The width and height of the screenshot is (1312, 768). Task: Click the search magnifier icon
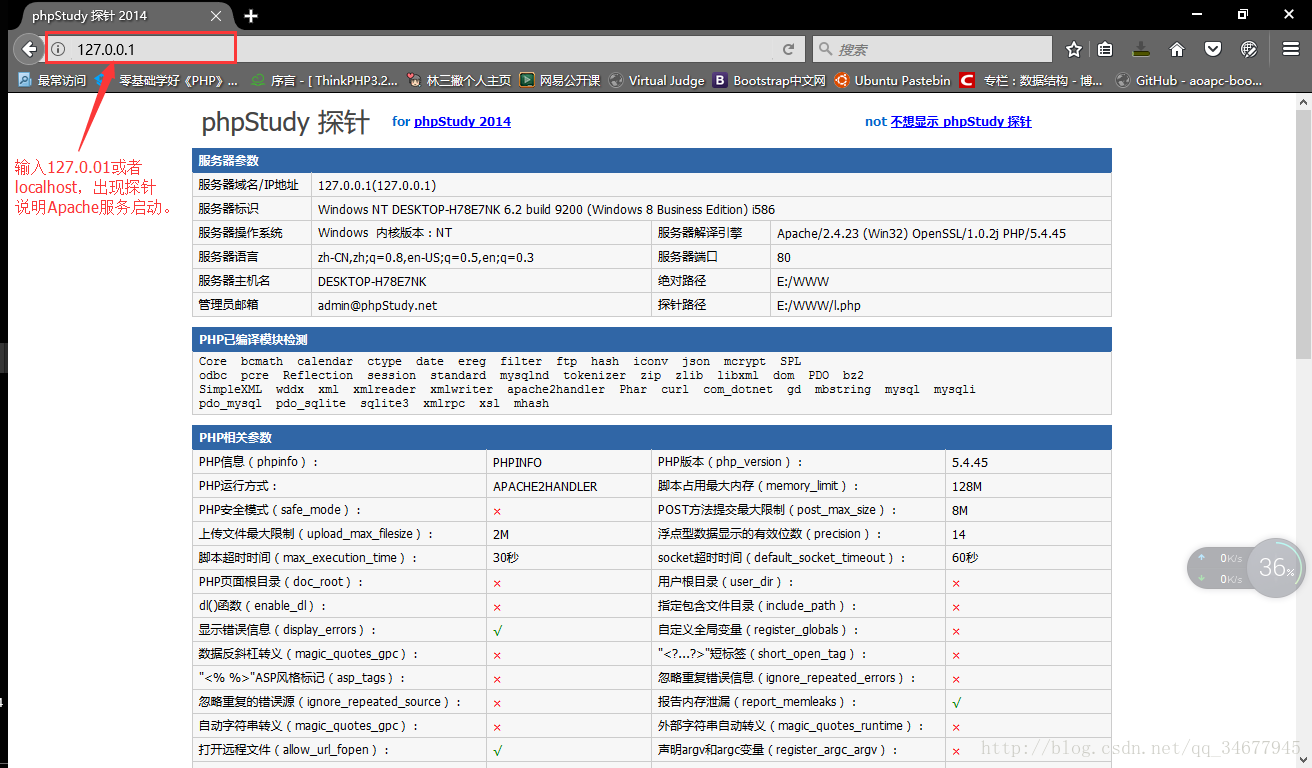[x=826, y=49]
